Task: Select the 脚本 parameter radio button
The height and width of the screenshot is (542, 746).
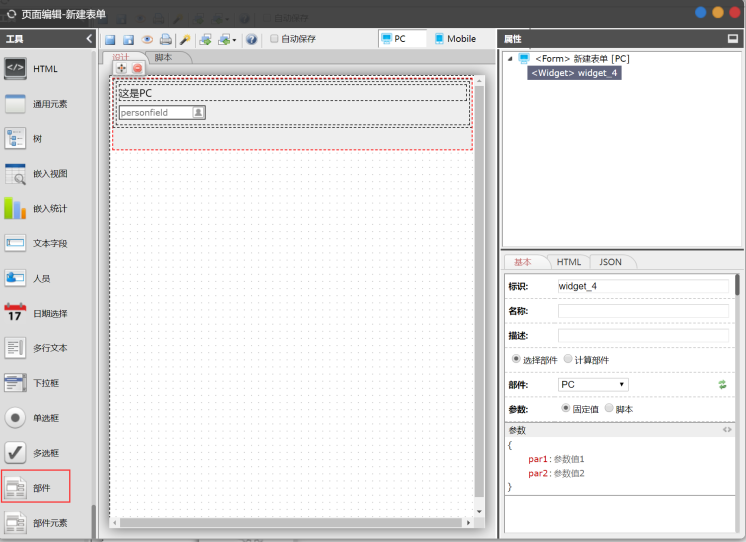Action: 609,408
